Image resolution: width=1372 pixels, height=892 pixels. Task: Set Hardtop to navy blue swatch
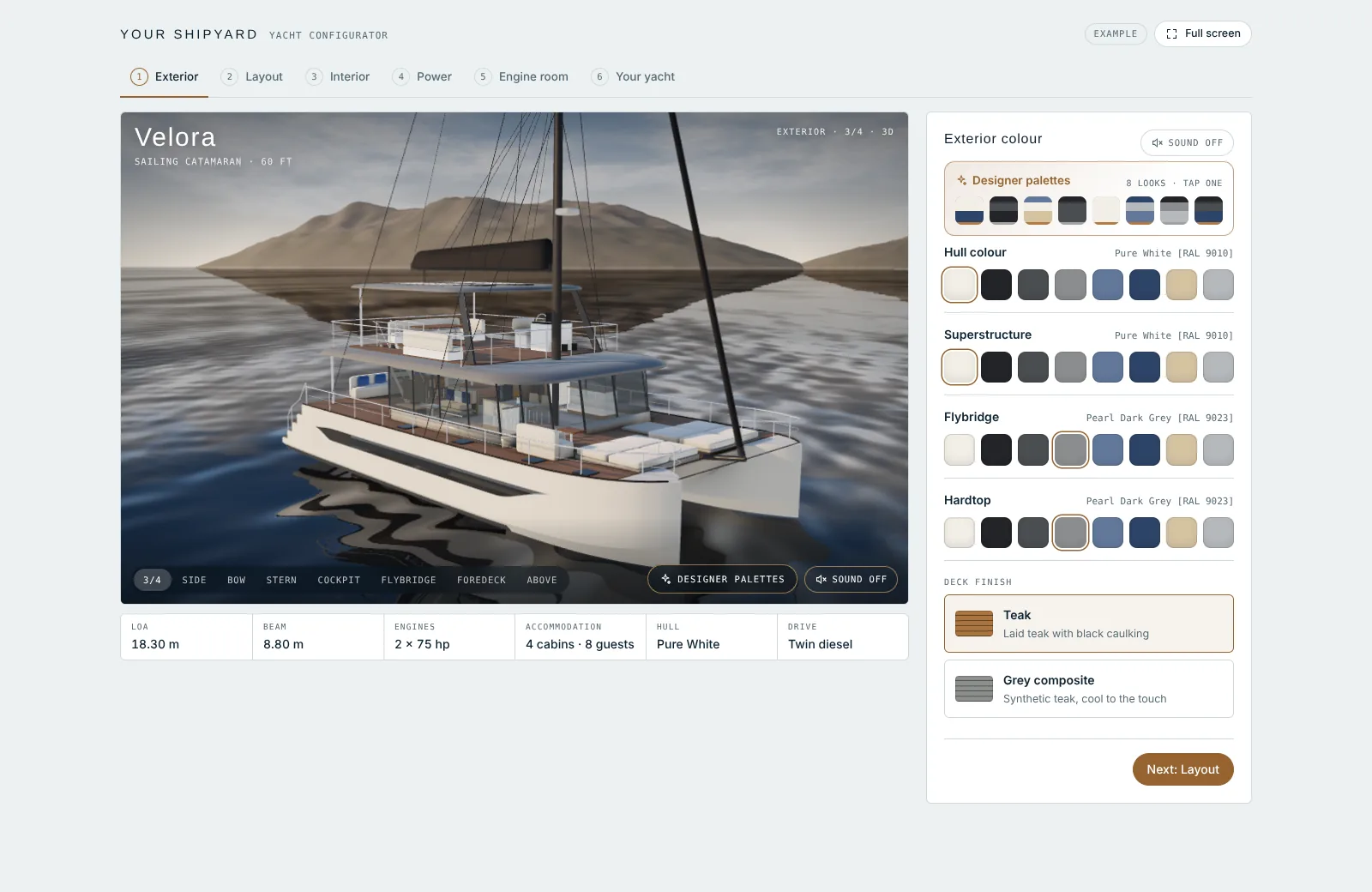tap(1145, 533)
